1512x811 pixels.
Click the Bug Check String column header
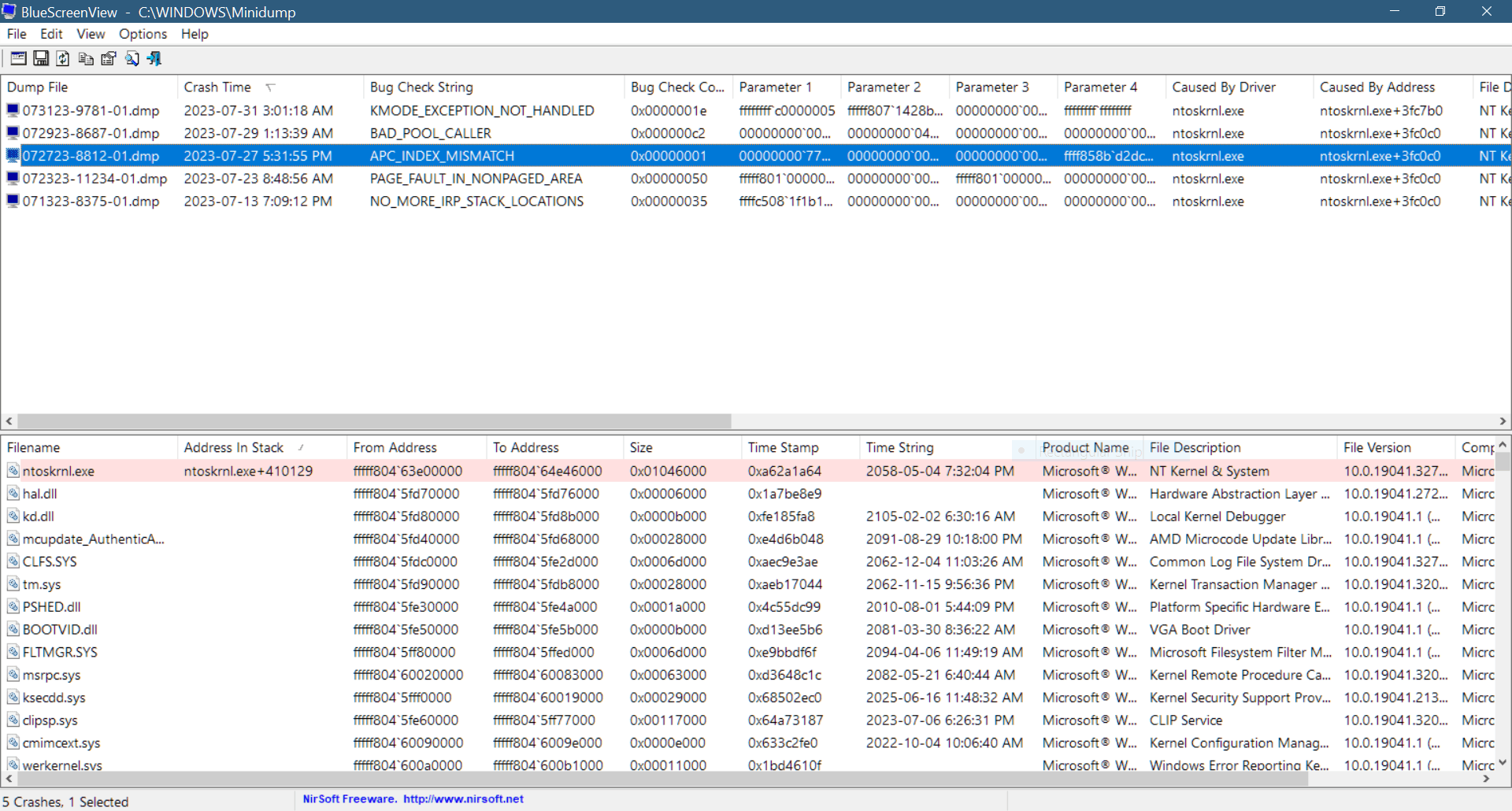coord(421,87)
